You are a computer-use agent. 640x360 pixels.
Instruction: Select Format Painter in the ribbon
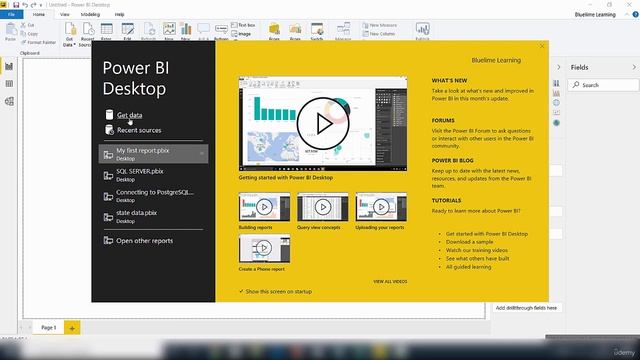[38, 42]
